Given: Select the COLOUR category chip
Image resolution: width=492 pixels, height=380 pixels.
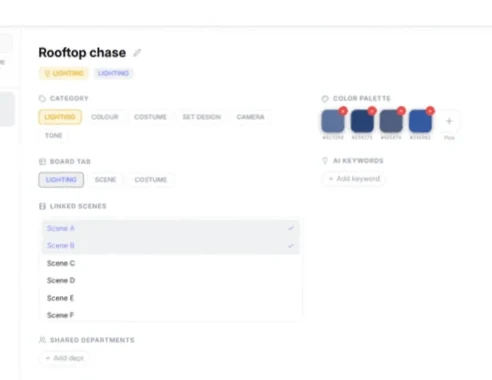Looking at the screenshot, I should point(105,117).
